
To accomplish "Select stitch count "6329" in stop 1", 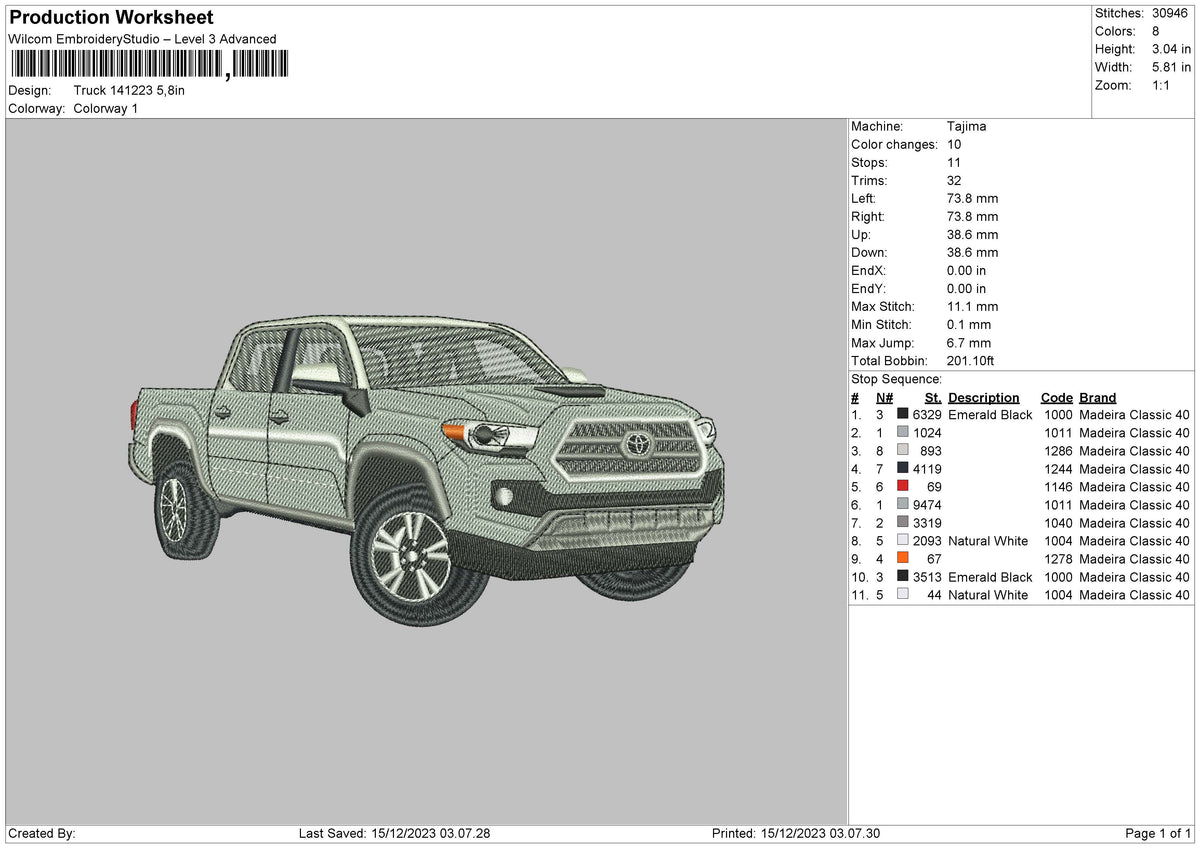I will coord(927,415).
